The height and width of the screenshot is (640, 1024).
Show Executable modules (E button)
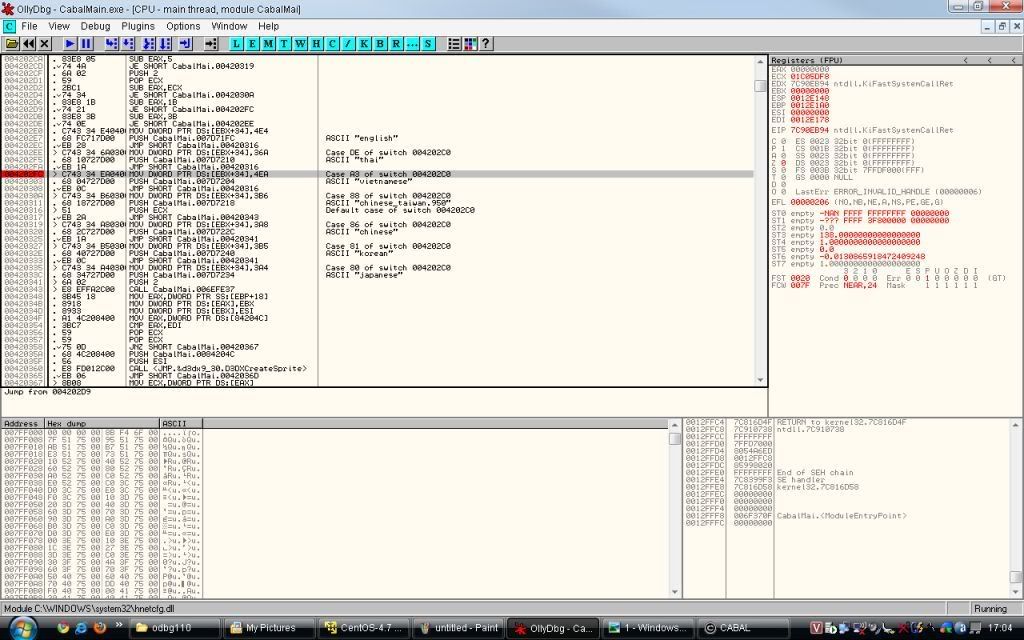coord(254,44)
